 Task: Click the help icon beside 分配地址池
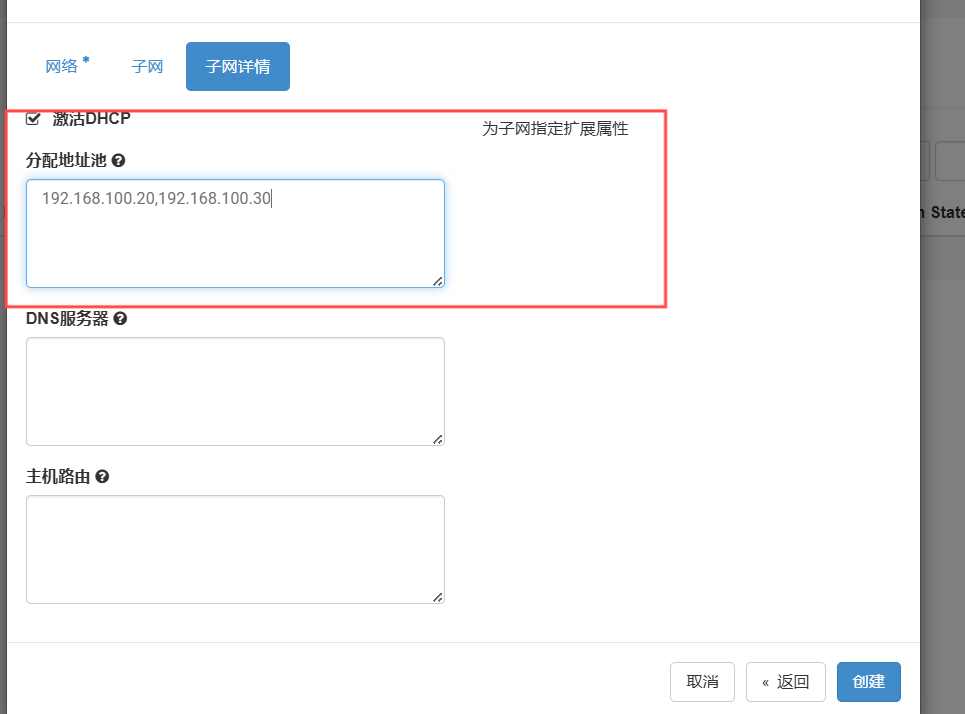118,160
